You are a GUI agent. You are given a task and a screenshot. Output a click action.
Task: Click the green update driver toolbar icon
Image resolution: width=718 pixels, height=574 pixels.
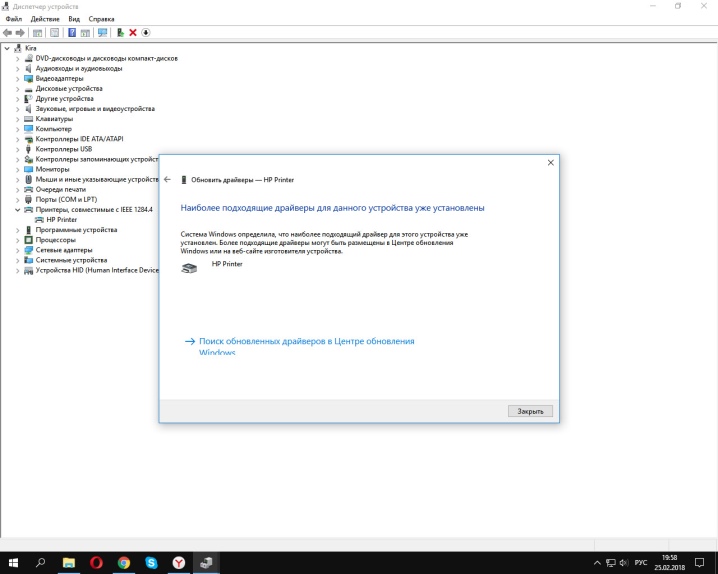[120, 32]
